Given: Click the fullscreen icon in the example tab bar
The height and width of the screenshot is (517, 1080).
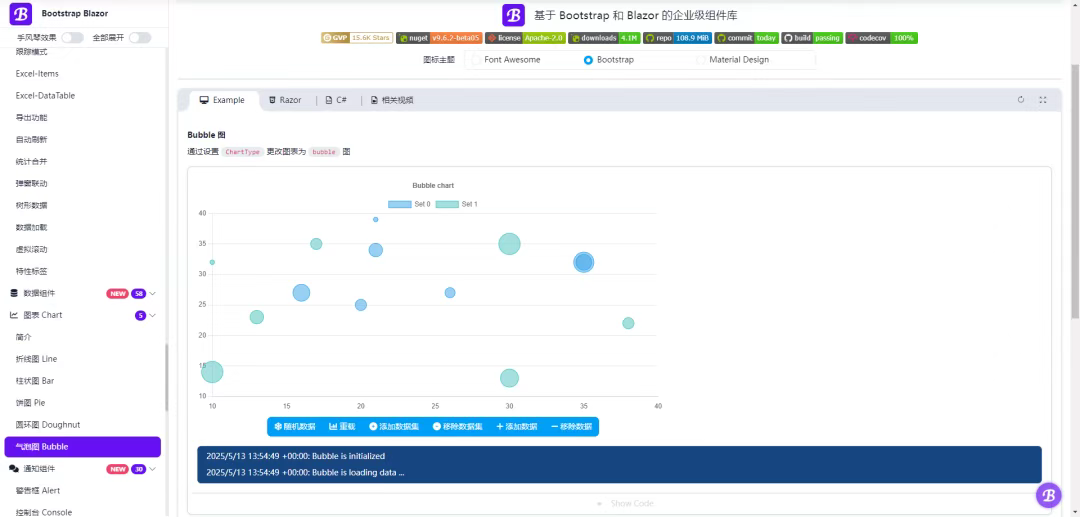Looking at the screenshot, I should [1043, 100].
